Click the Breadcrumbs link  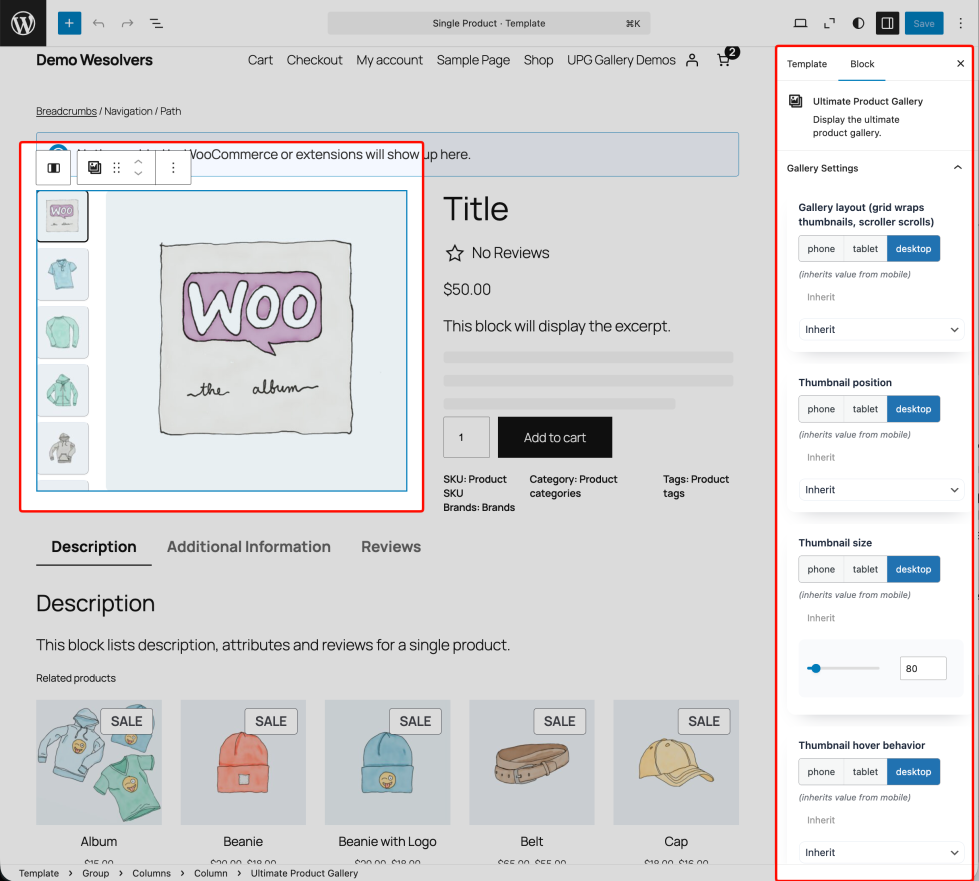tap(66, 111)
